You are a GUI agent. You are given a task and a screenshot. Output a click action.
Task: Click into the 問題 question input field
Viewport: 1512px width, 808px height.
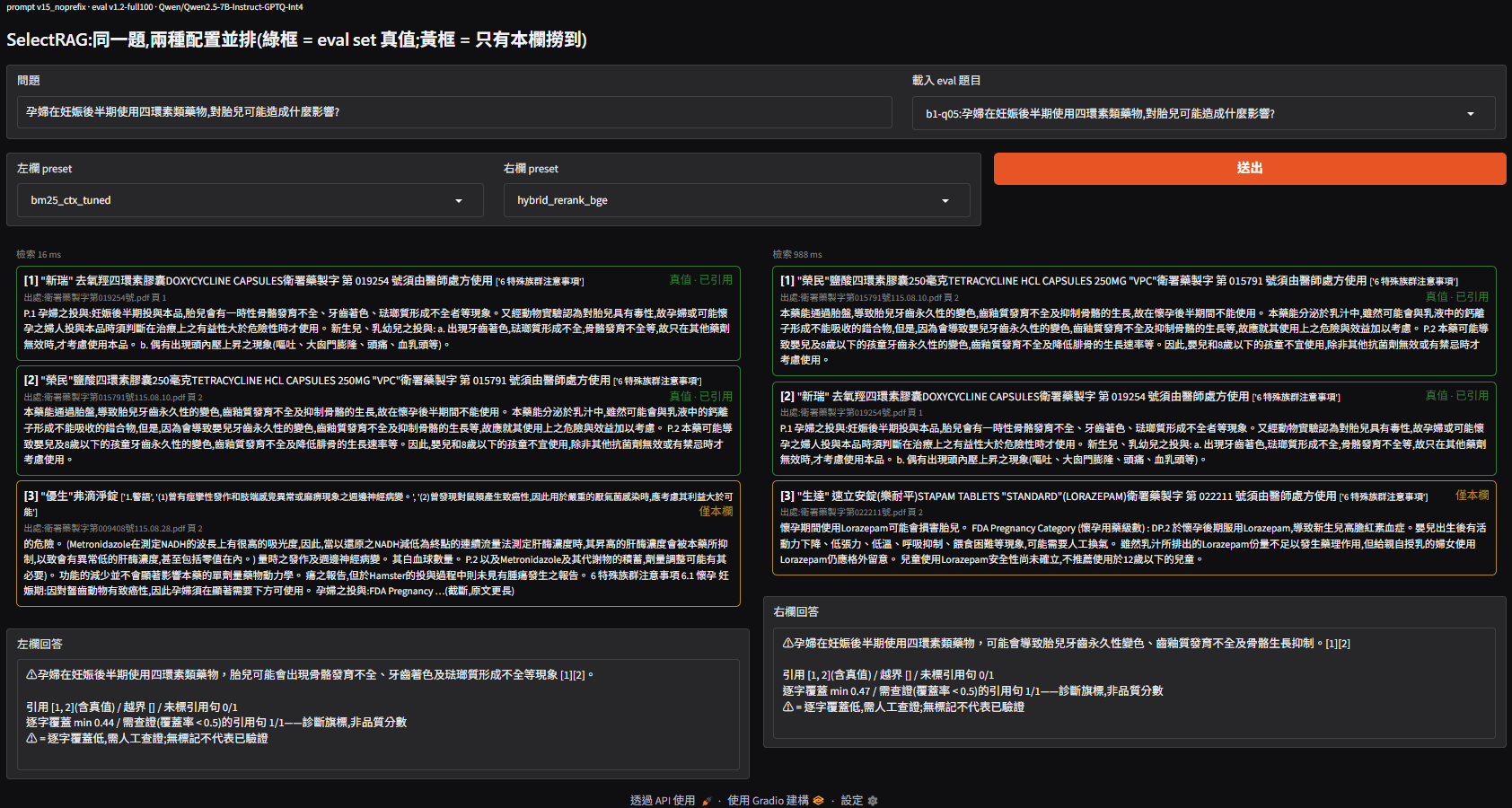tap(454, 112)
